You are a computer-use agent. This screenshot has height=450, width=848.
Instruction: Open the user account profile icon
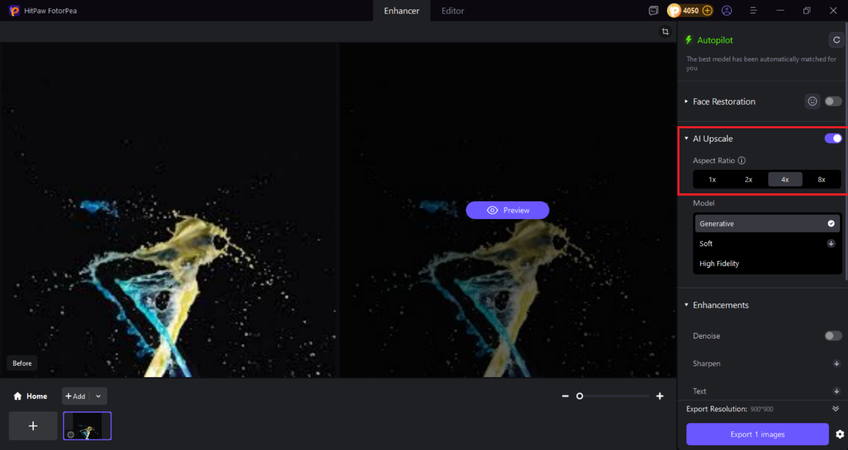coord(727,11)
